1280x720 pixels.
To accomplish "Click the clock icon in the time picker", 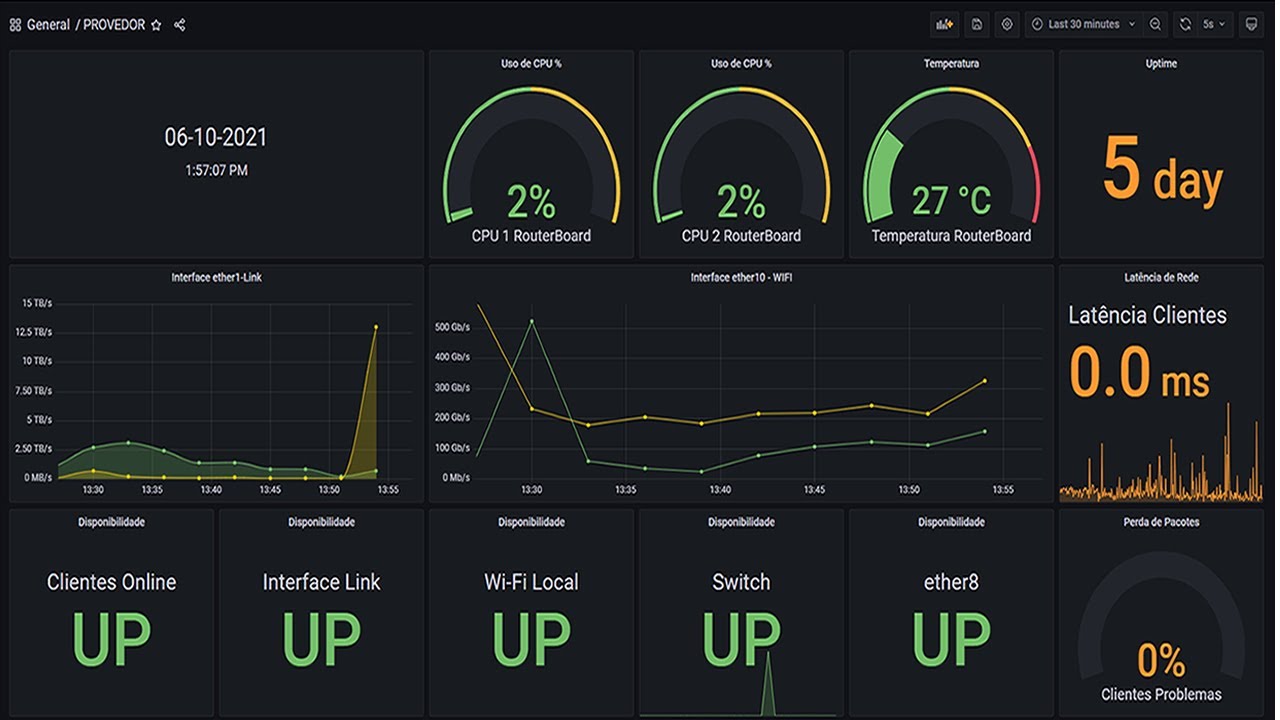I will (1036, 24).
